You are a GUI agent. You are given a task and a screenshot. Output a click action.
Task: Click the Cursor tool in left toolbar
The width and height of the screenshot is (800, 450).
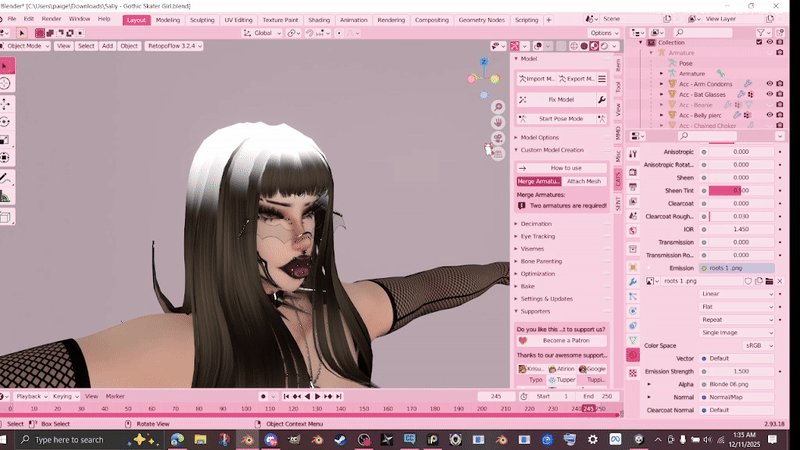pyautogui.click(x=5, y=85)
